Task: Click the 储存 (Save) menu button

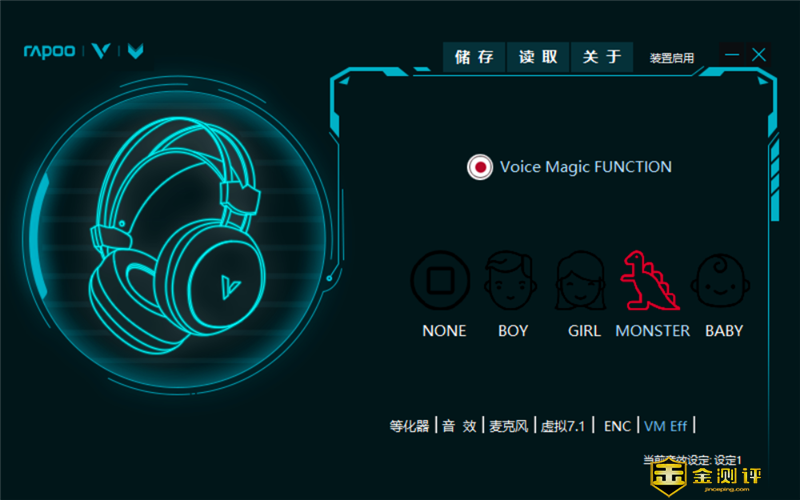Action: click(474, 57)
